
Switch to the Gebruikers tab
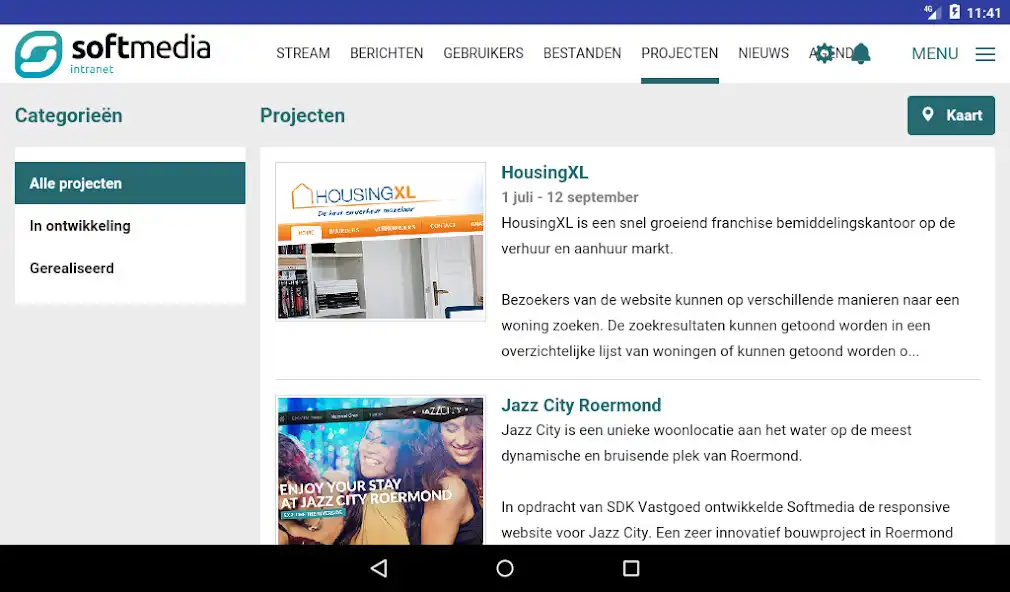tap(483, 53)
